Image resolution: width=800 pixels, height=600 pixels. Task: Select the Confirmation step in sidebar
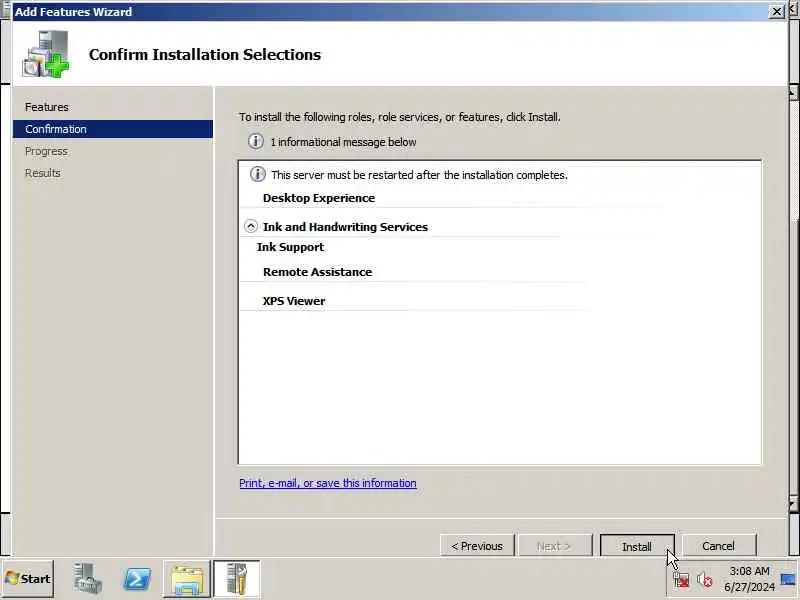pos(113,129)
